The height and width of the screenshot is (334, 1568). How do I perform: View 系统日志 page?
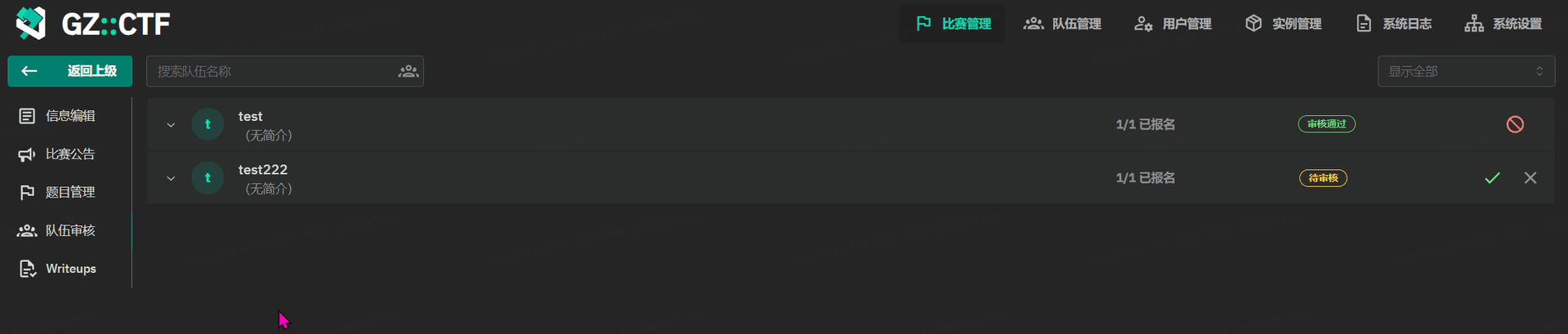click(1393, 24)
